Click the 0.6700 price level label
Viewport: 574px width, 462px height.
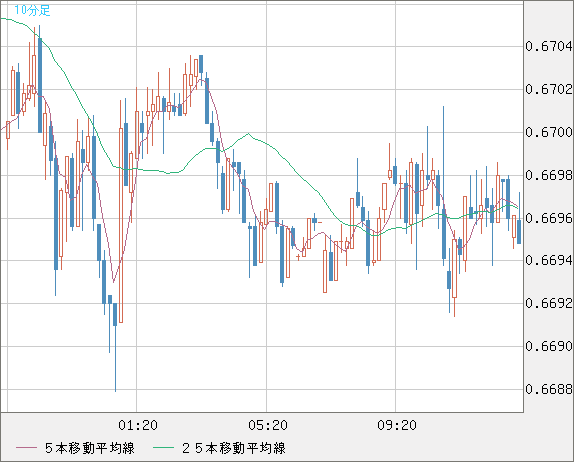549,132
